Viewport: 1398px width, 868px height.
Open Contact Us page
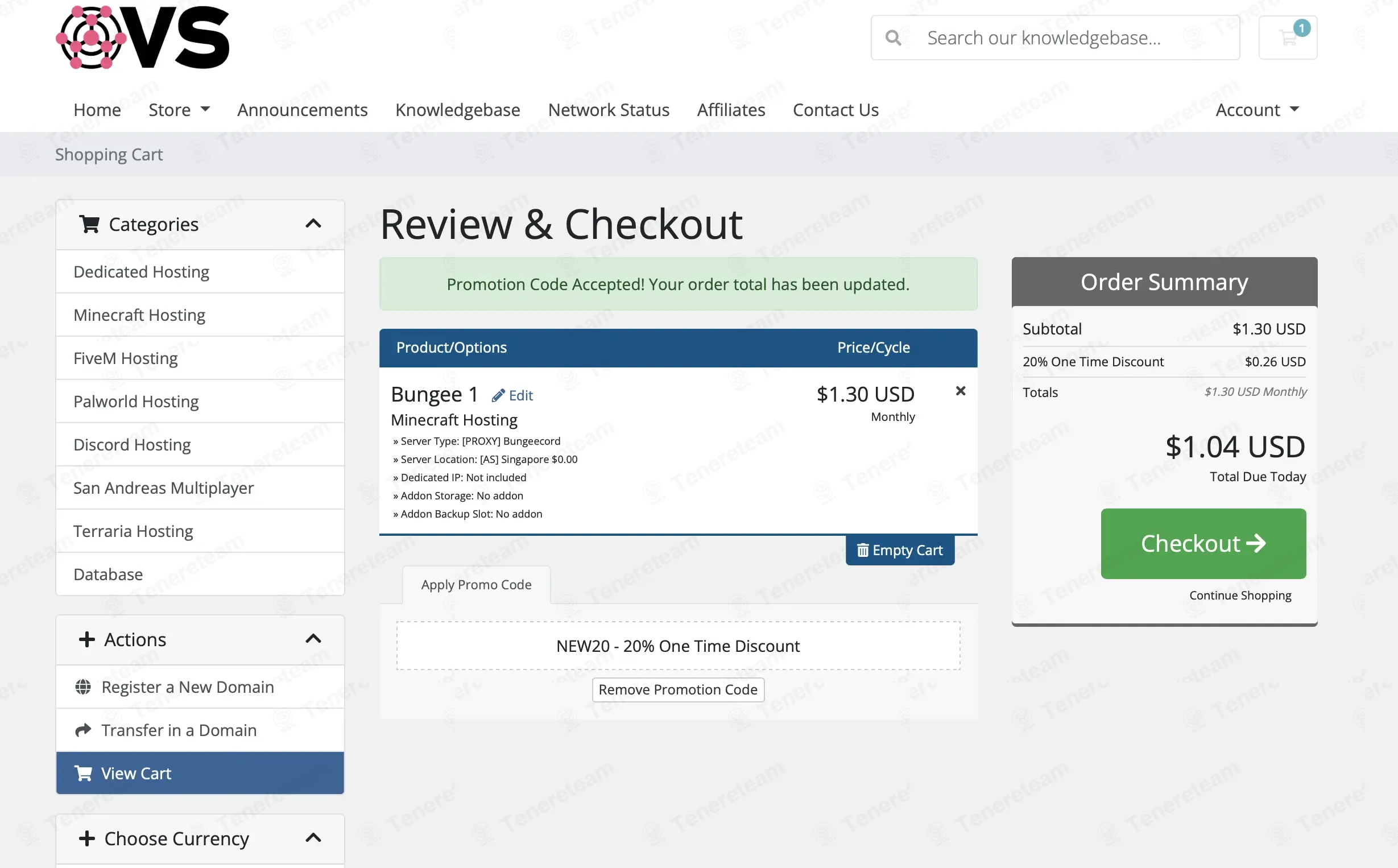point(835,109)
